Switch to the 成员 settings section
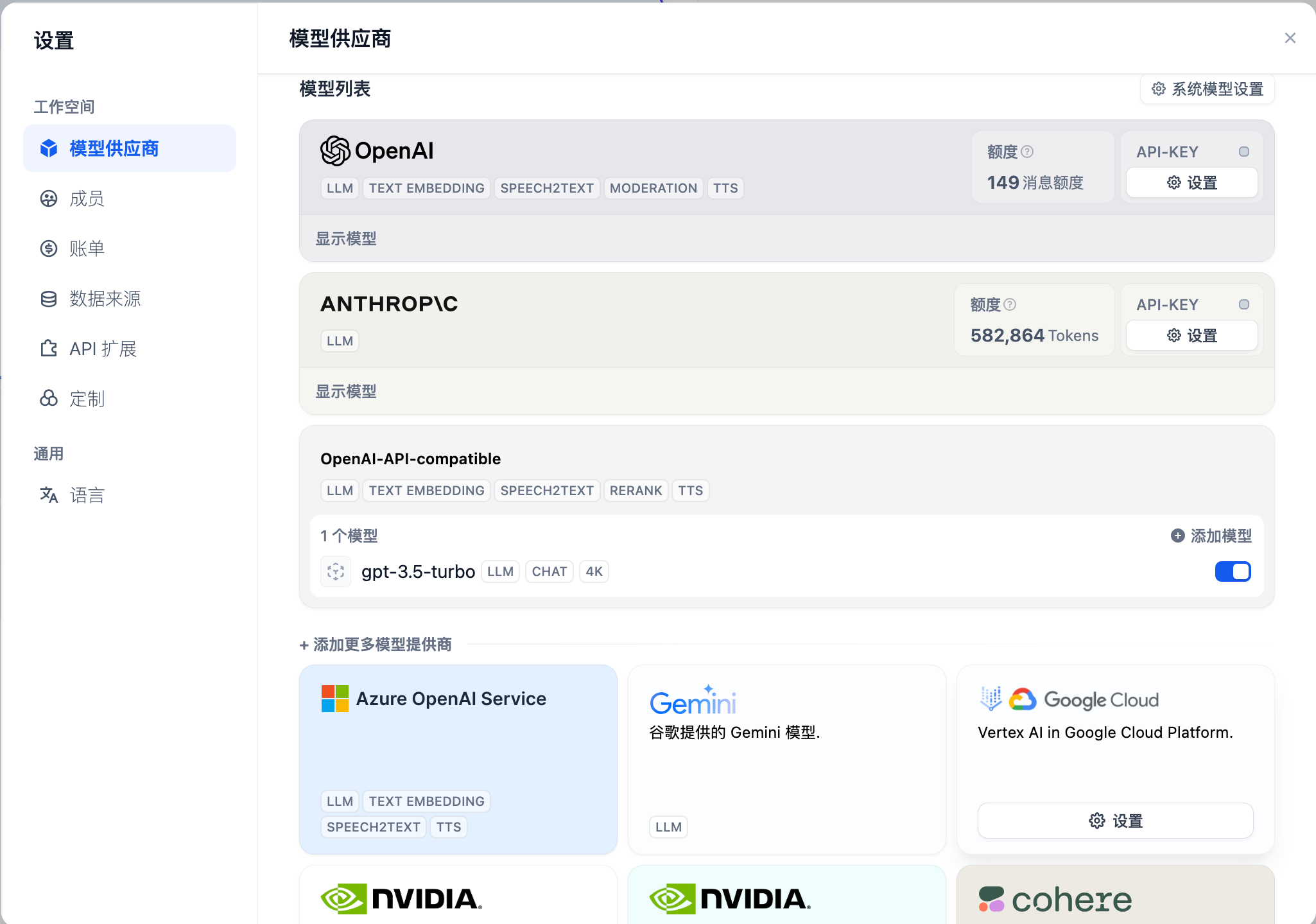The height and width of the screenshot is (924, 1316). [x=87, y=198]
